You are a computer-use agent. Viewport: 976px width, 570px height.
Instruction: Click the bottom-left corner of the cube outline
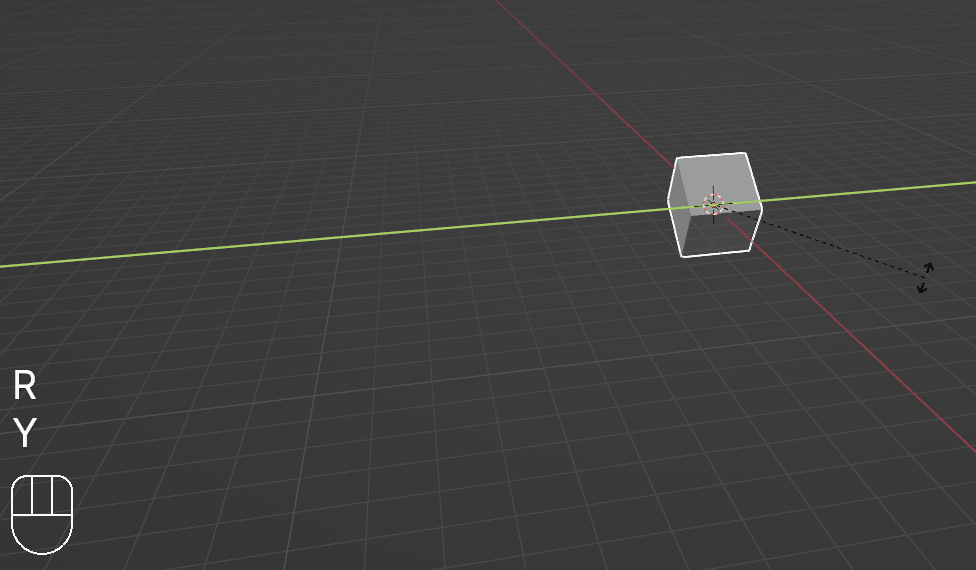click(682, 255)
